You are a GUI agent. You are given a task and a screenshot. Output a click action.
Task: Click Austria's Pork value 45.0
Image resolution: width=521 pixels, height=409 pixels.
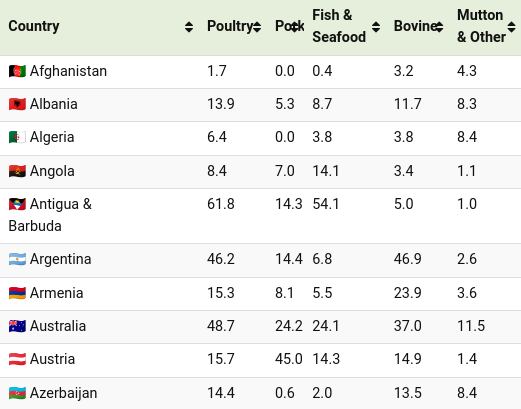(289, 359)
